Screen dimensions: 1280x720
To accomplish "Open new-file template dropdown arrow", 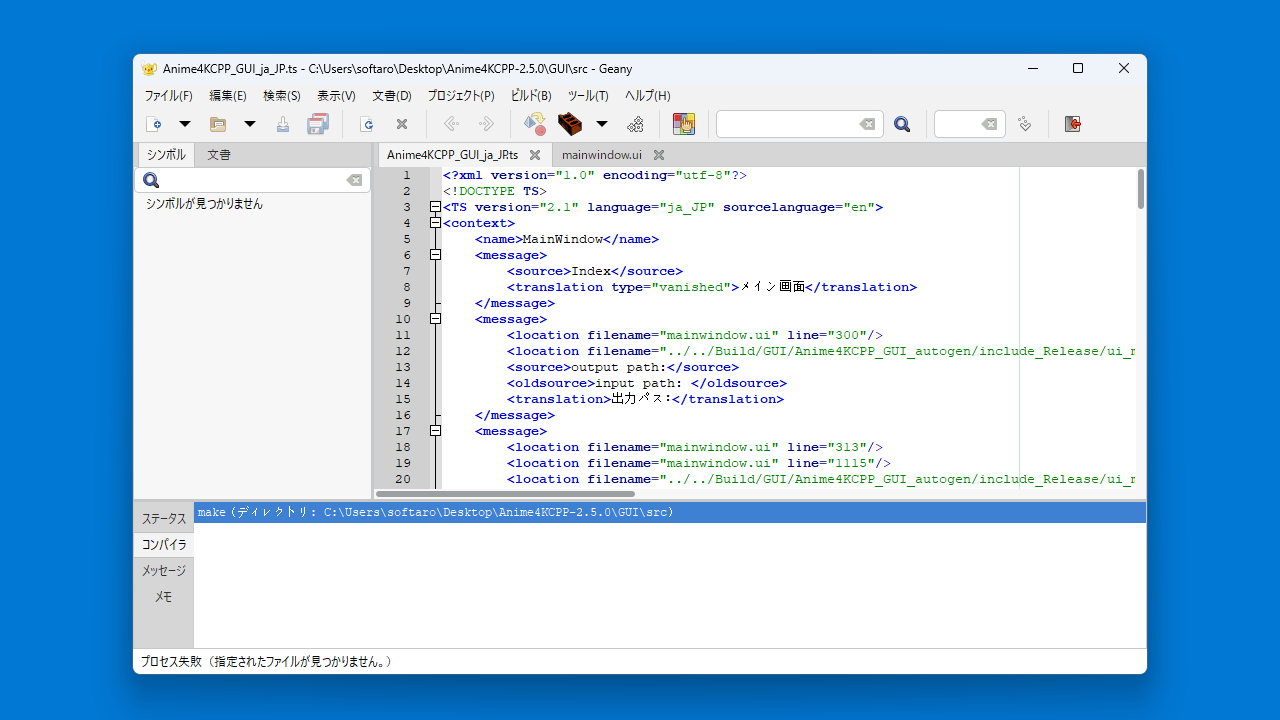I will pos(184,124).
